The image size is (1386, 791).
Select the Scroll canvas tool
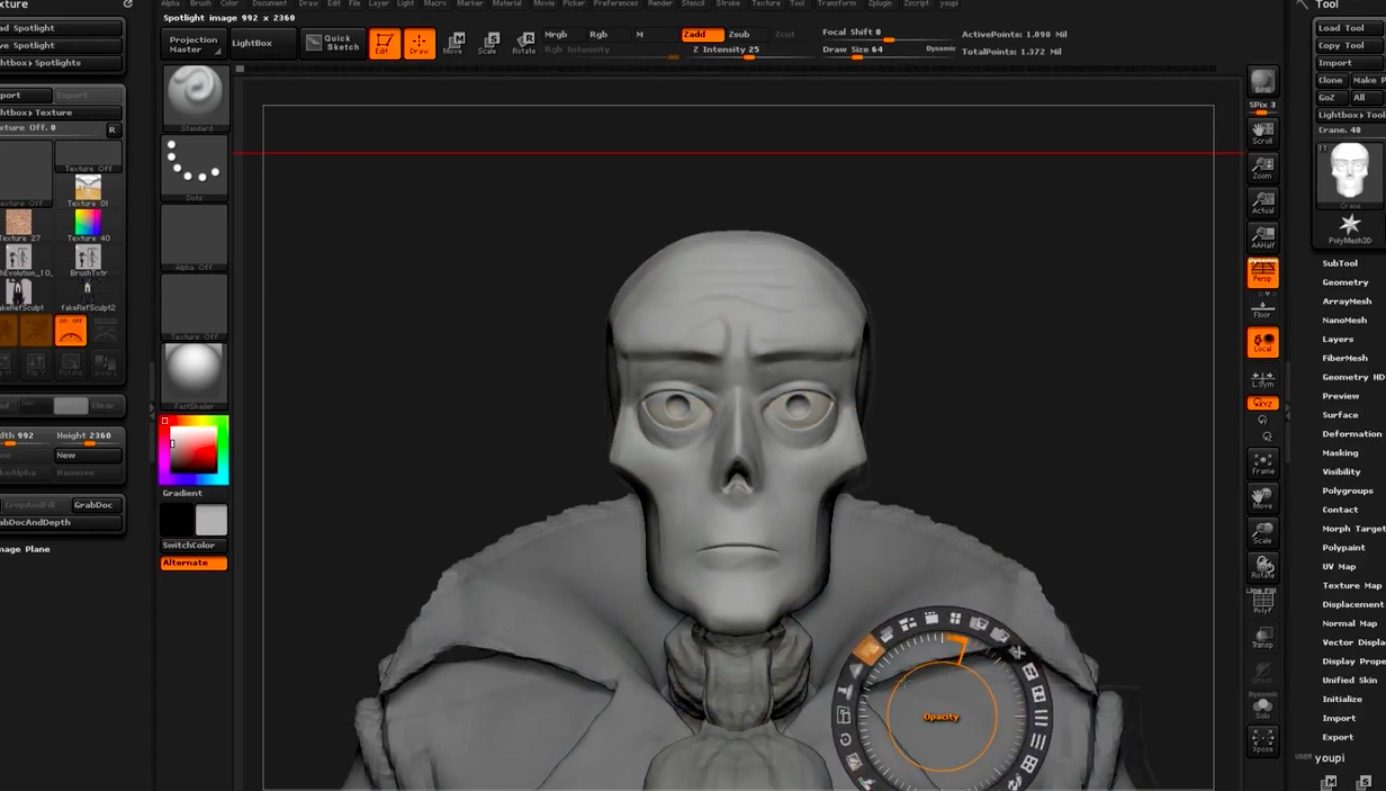tap(1263, 133)
